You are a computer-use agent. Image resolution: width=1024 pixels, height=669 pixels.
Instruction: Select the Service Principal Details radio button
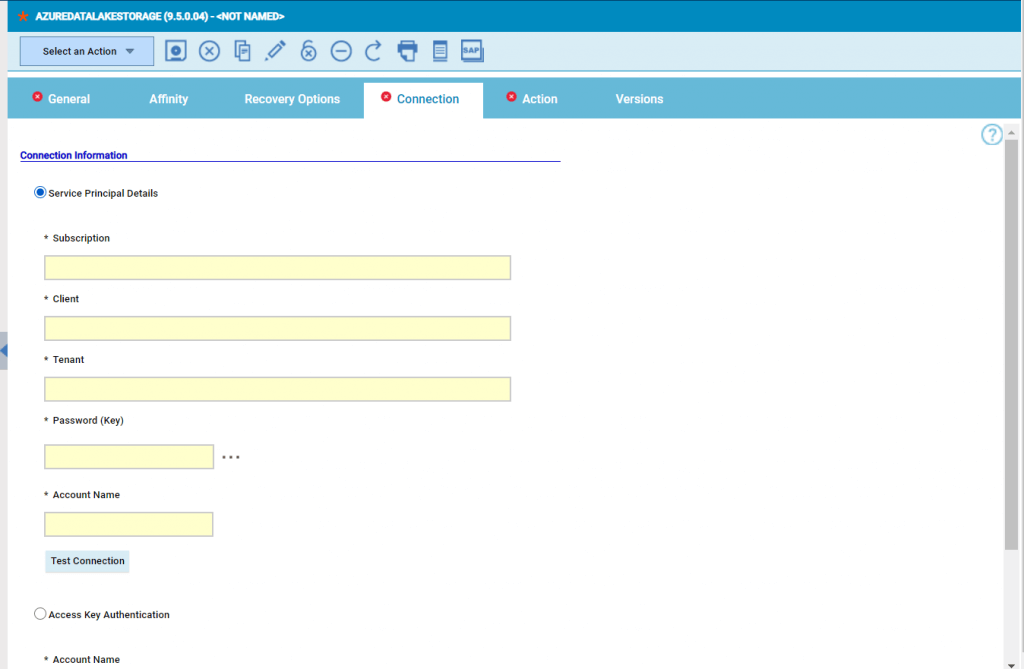coord(41,193)
